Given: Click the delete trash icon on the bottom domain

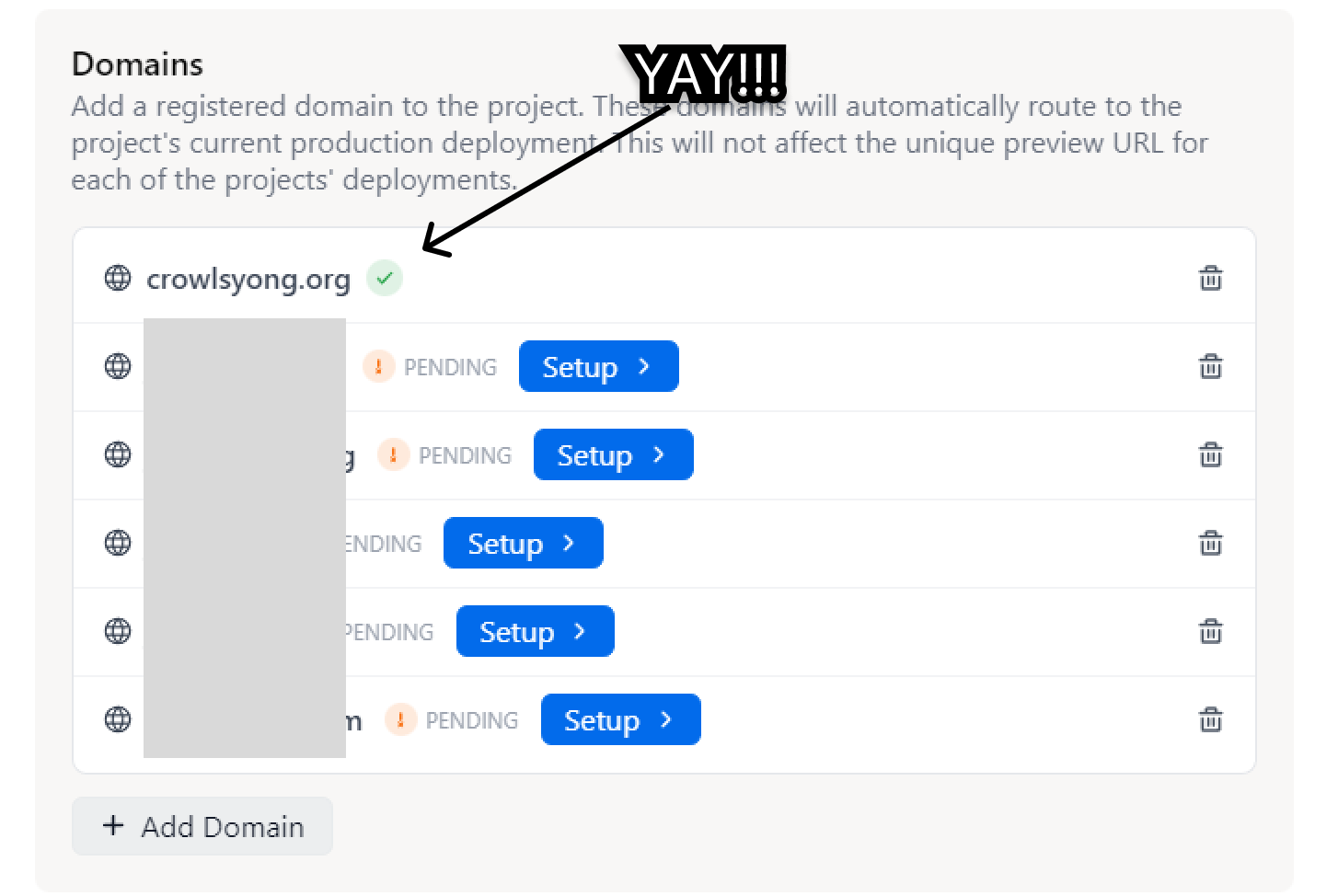Looking at the screenshot, I should tap(1211, 720).
